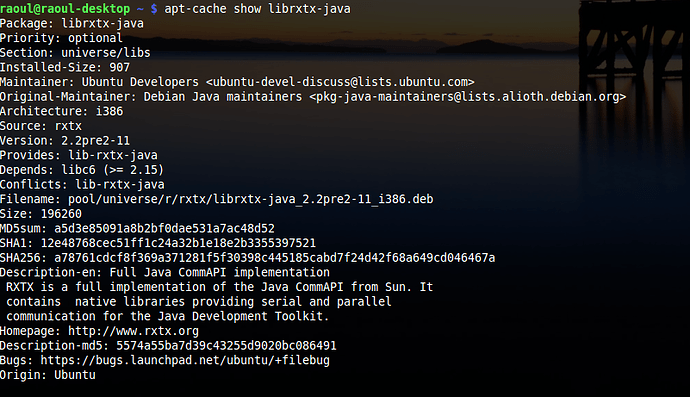The width and height of the screenshot is (690, 397).
Task: Open the http://www.rxtx.org homepage URL
Action: [133, 331]
